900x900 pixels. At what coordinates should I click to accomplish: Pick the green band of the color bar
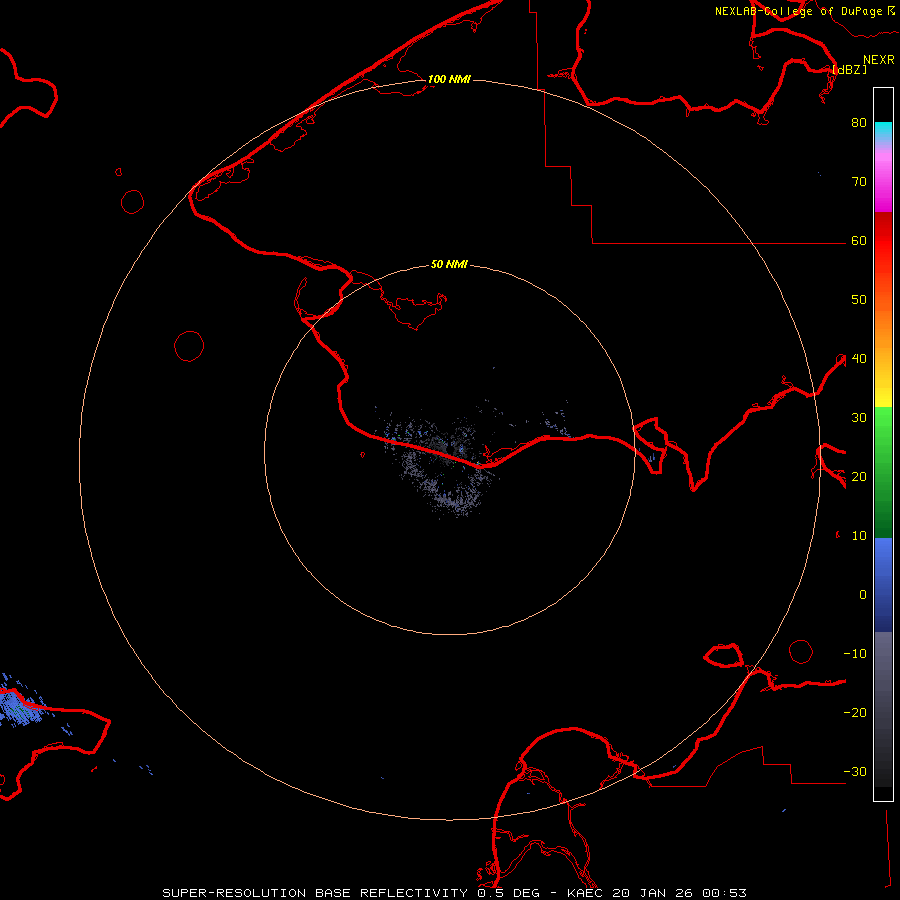(883, 472)
